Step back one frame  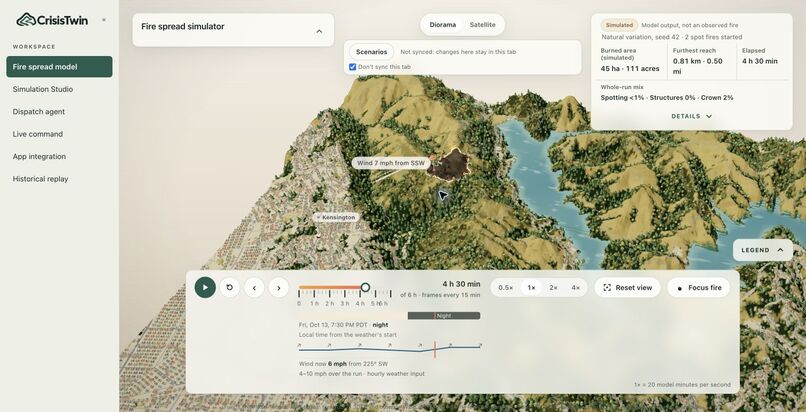[x=254, y=288]
